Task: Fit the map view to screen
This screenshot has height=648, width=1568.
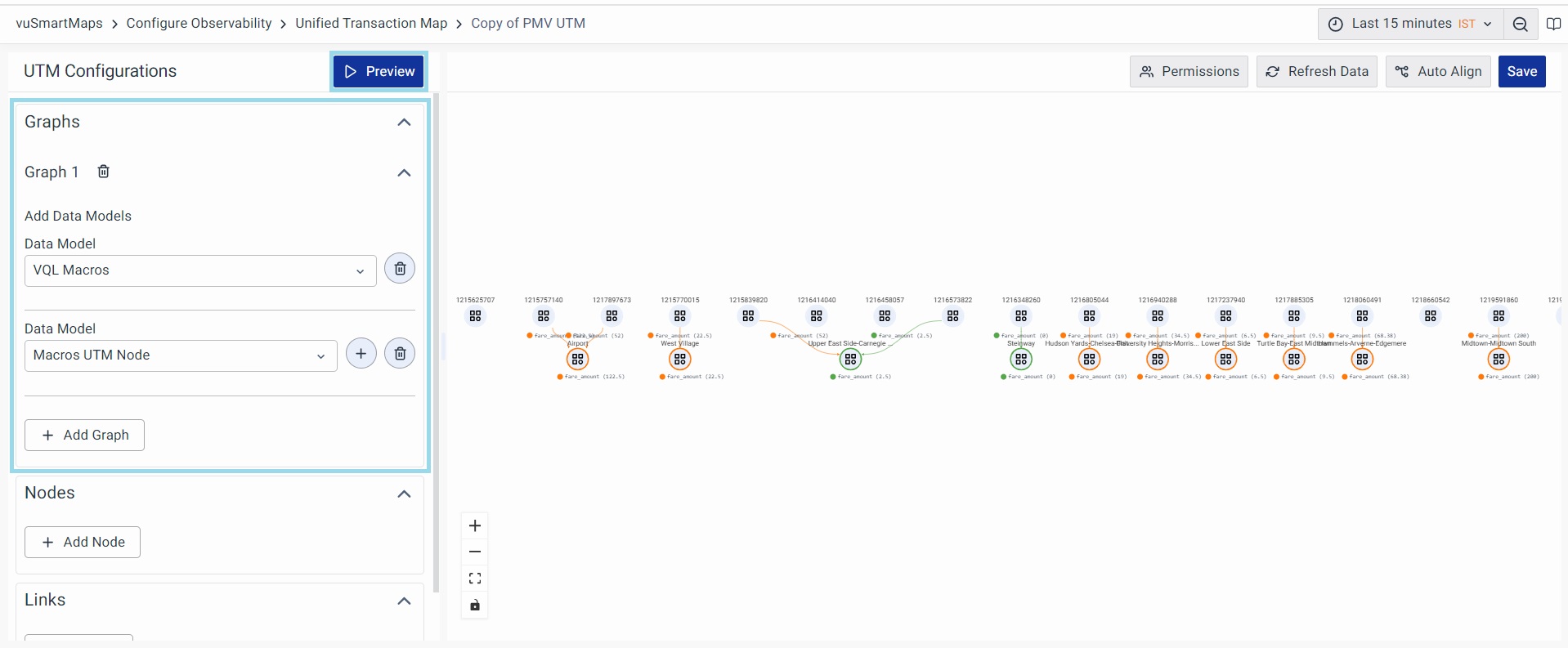Action: tap(475, 579)
